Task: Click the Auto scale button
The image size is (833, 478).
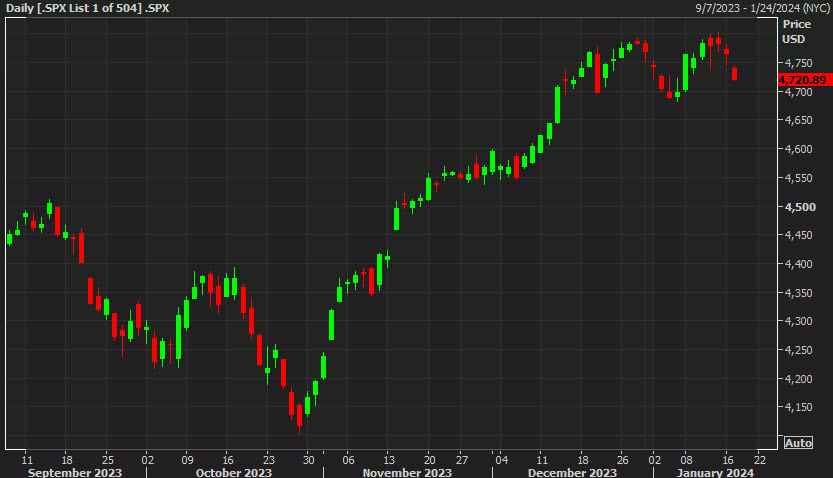Action: pos(798,443)
